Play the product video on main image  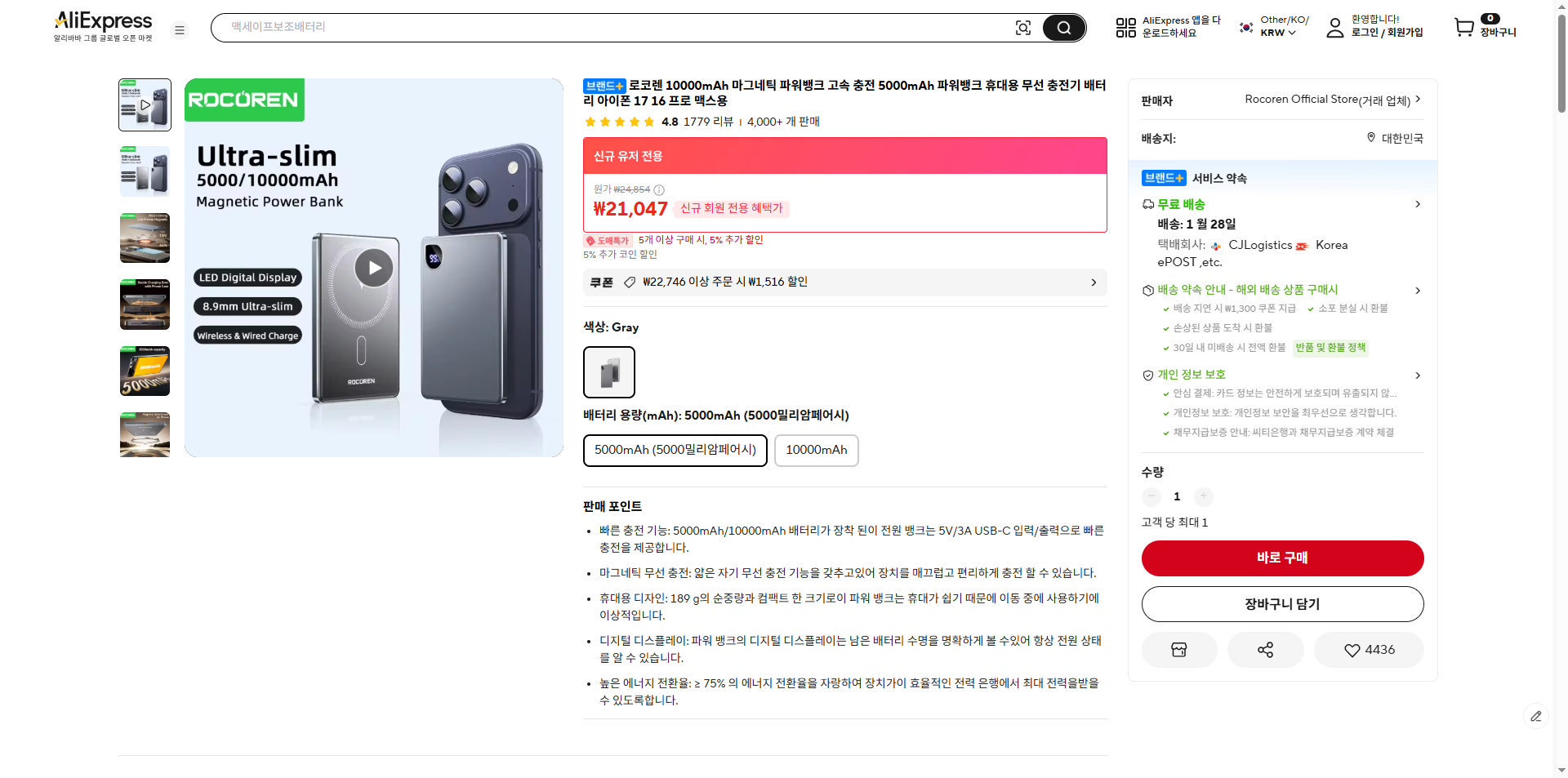373,267
